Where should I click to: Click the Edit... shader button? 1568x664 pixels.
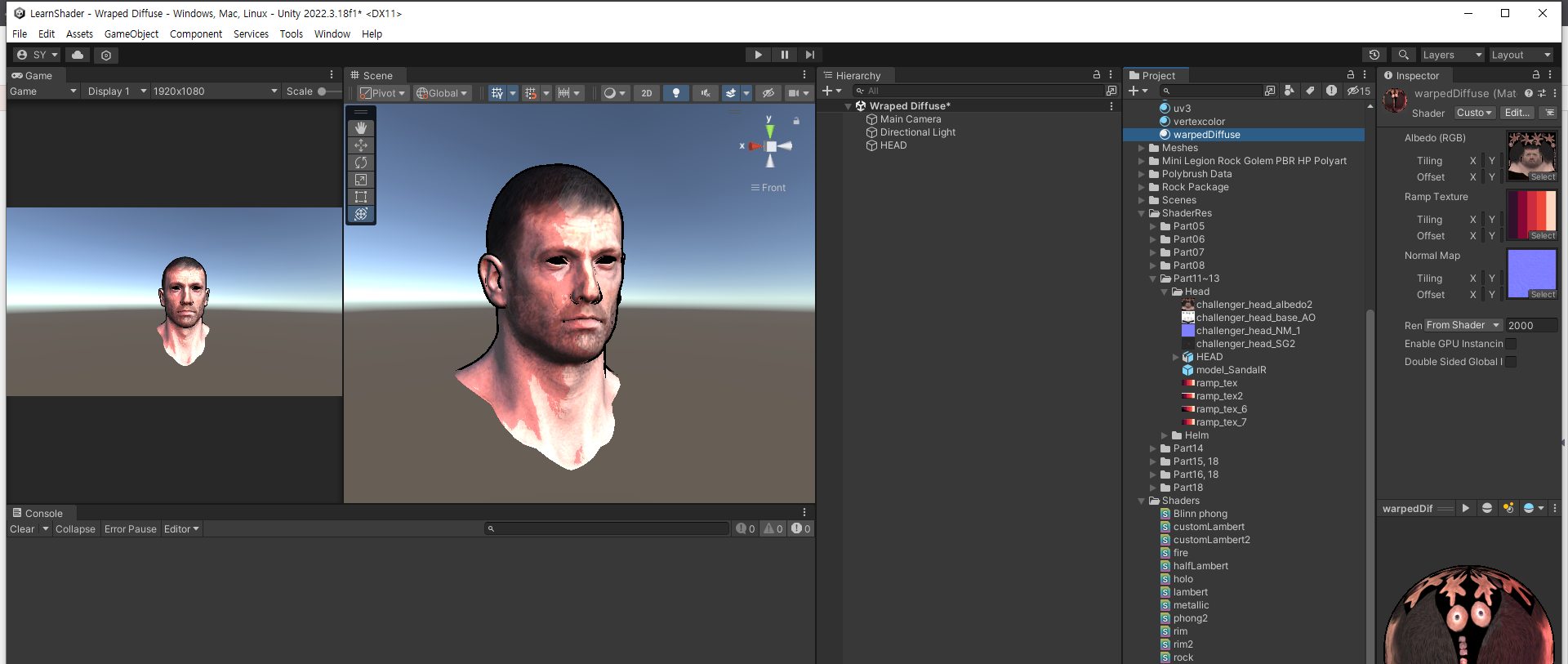pos(1517,113)
